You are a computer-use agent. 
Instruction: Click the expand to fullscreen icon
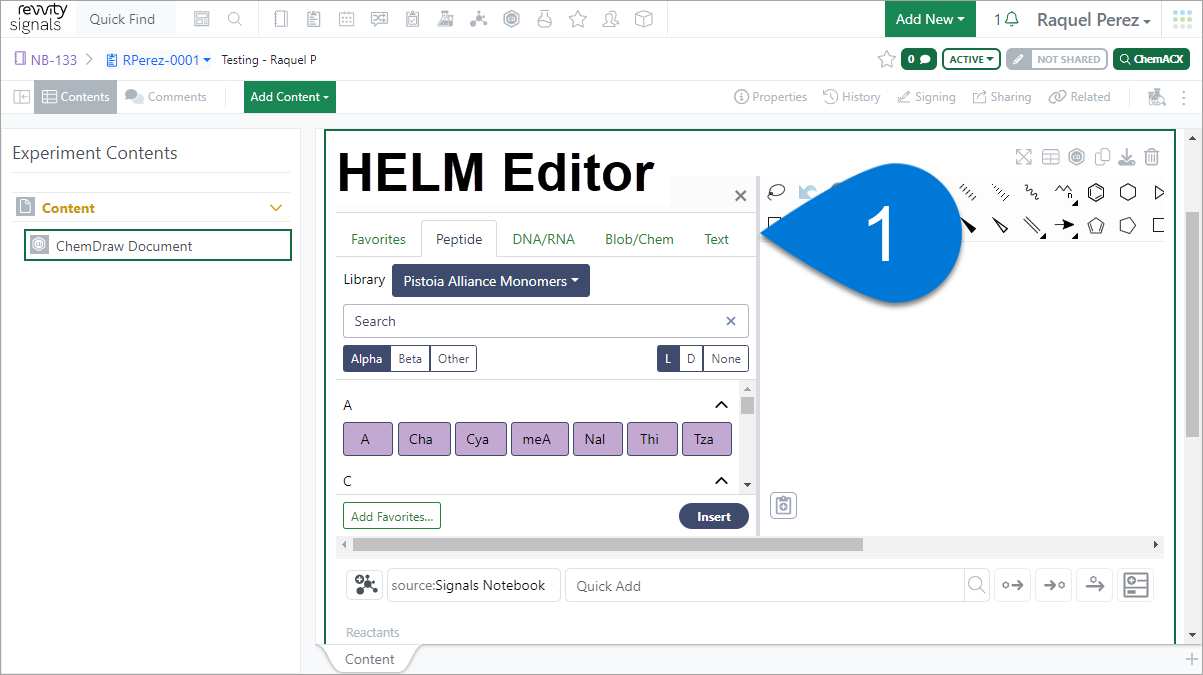coord(1023,157)
